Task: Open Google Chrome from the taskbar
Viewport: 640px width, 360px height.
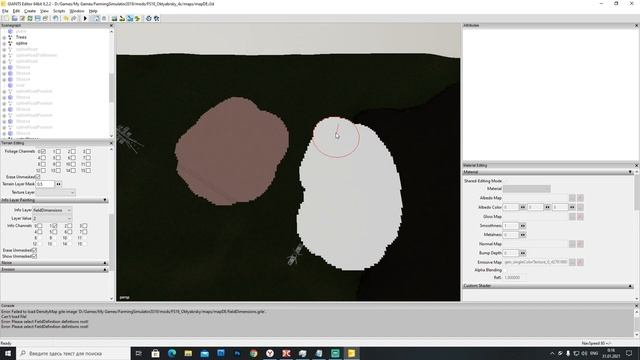Action: point(253,353)
